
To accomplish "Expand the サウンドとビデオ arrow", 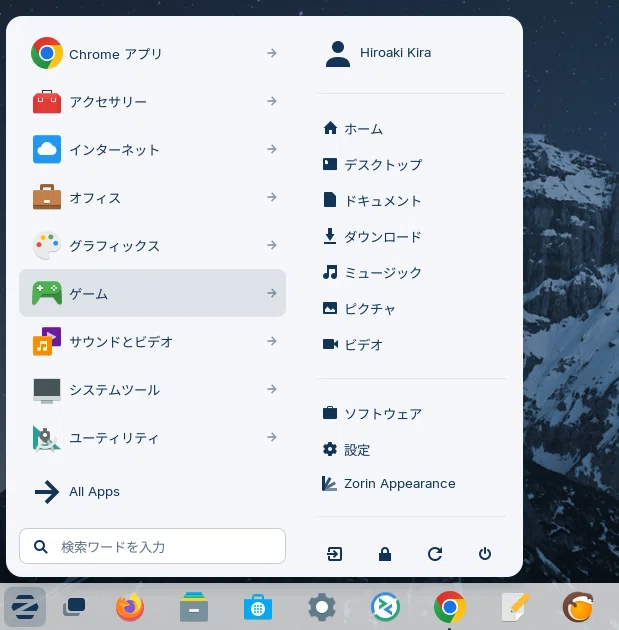I will point(272,341).
